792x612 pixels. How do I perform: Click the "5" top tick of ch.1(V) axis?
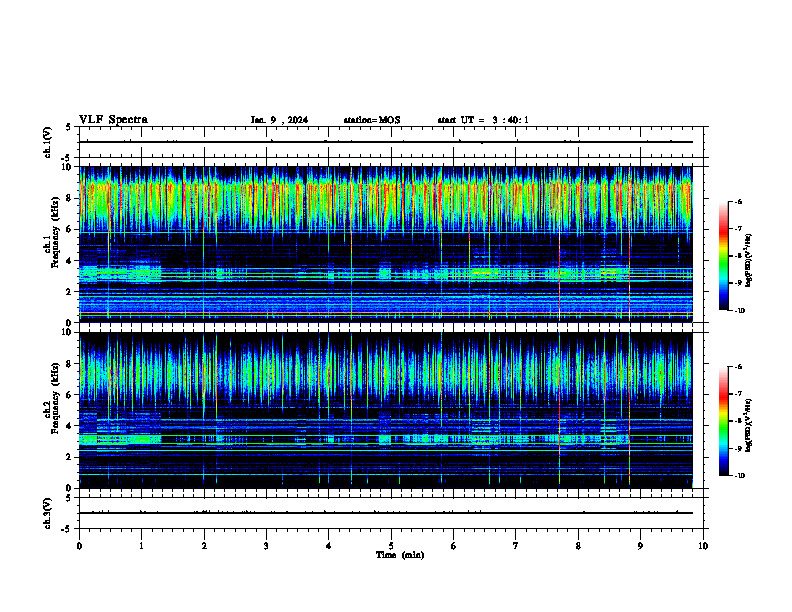69,127
